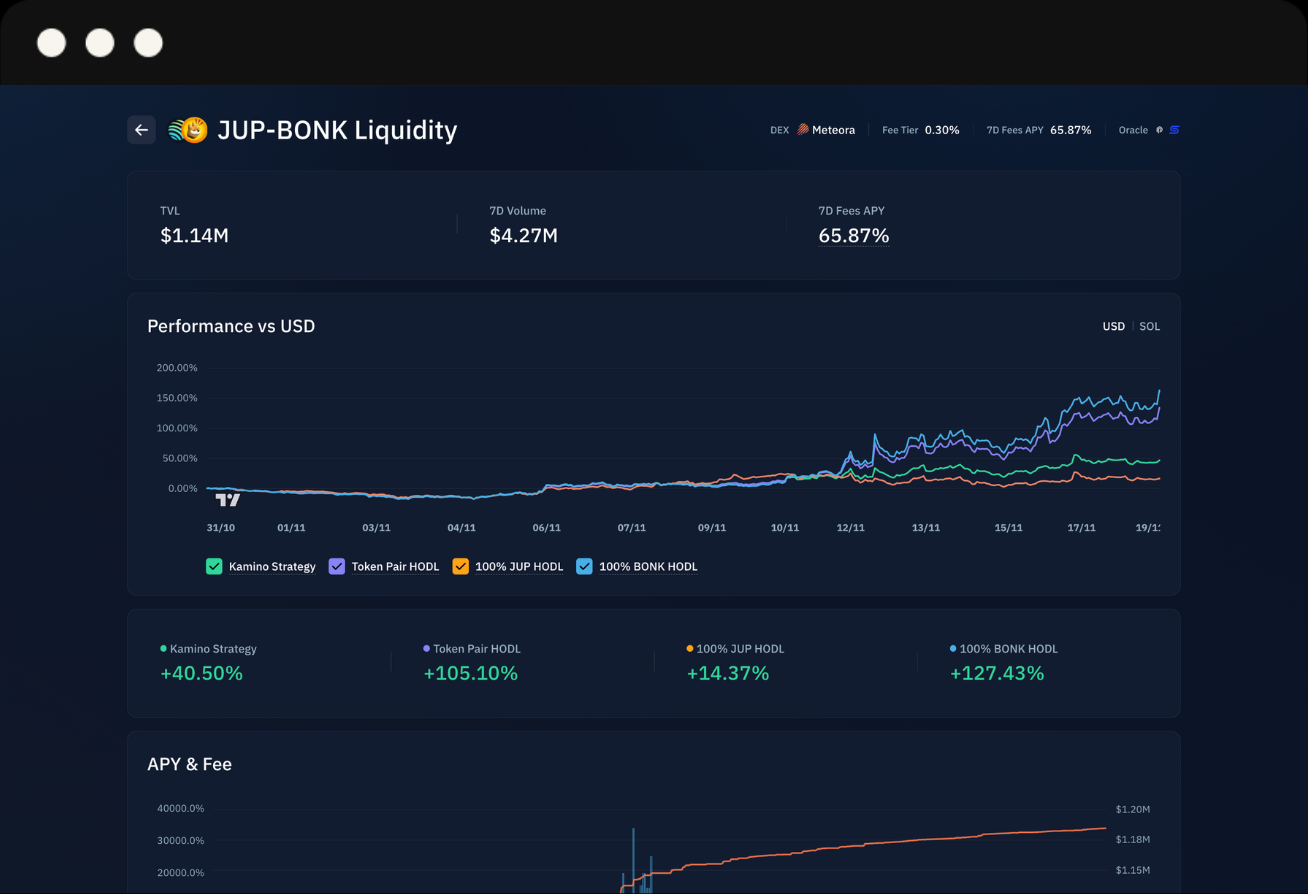Click the 17/11 date on chart axis
Screen dimensions: 1308x894
coord(1081,528)
